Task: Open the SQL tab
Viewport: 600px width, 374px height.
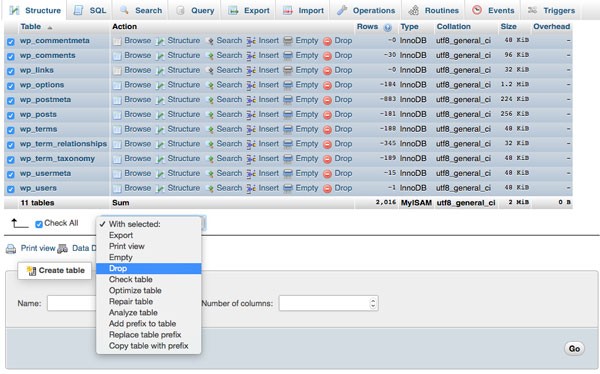Action: click(x=90, y=10)
